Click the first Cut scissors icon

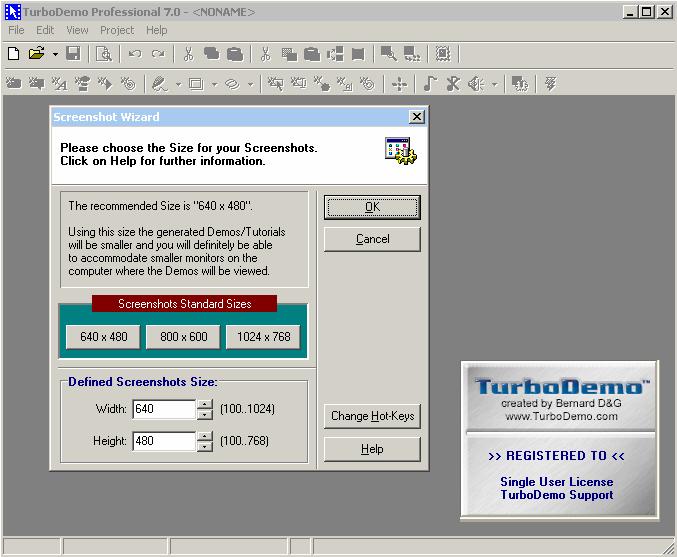(188, 54)
